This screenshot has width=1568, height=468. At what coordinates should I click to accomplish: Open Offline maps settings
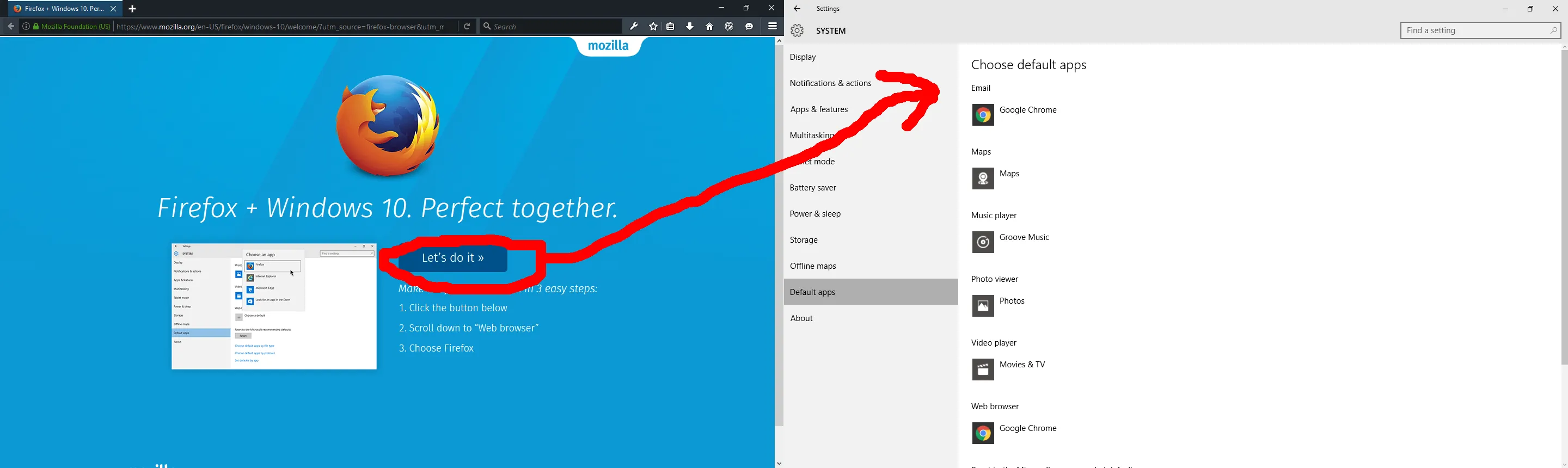click(871, 267)
